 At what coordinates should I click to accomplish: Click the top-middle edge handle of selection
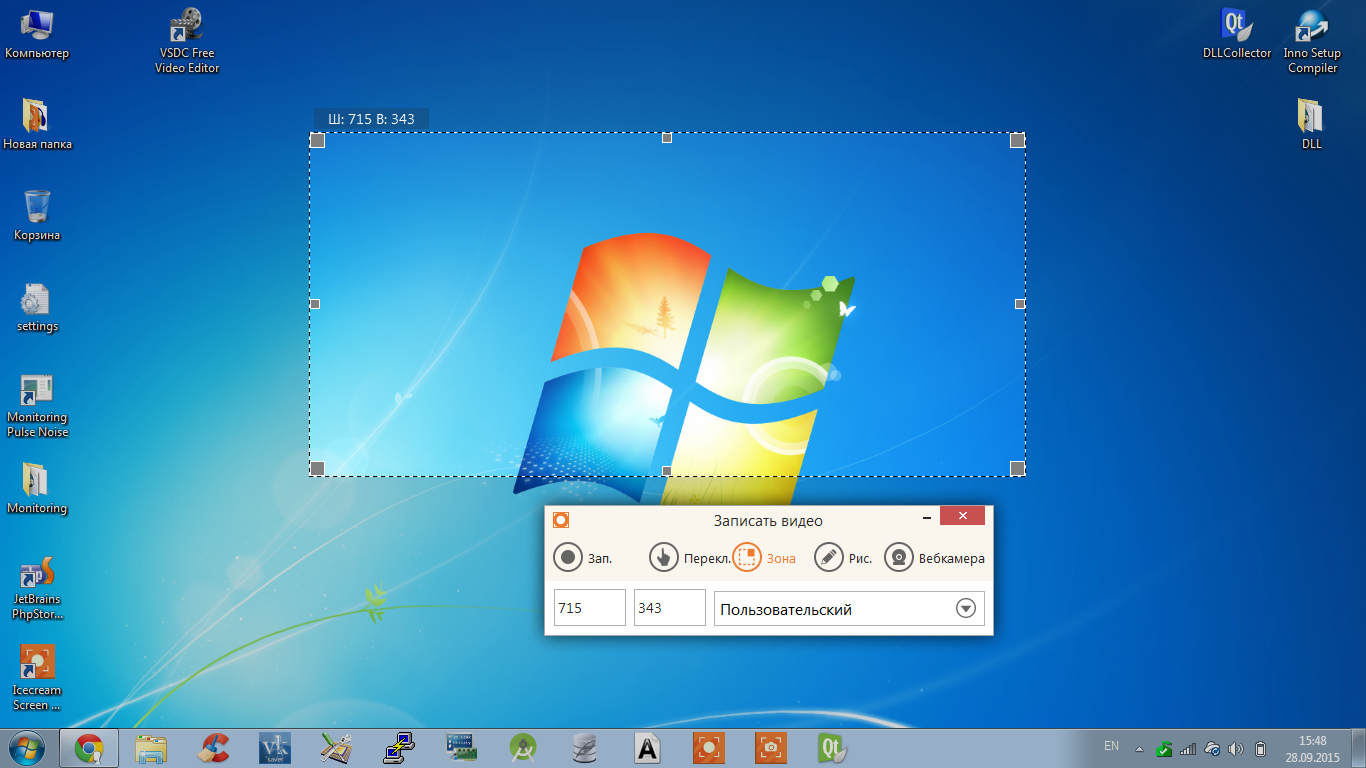[x=667, y=138]
